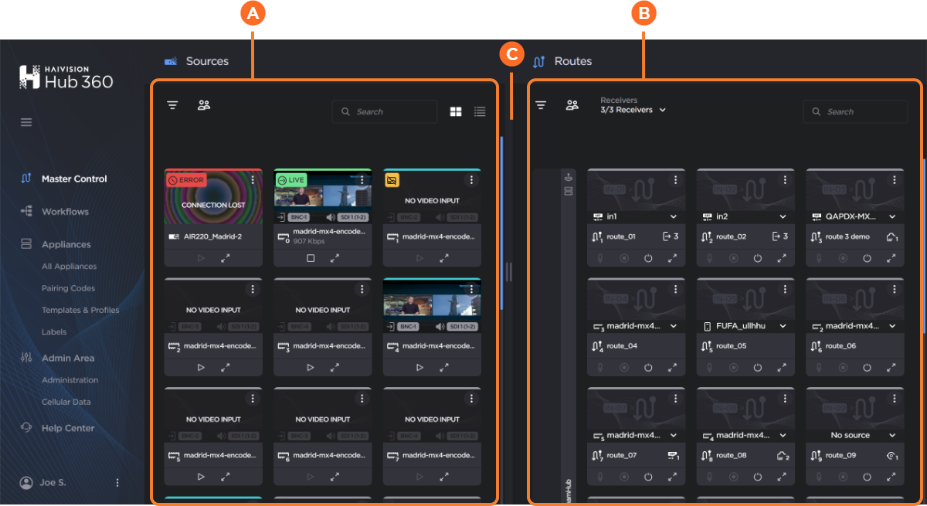This screenshot has height=506, width=927.
Task: Open the Help Center link
Action: (67, 428)
